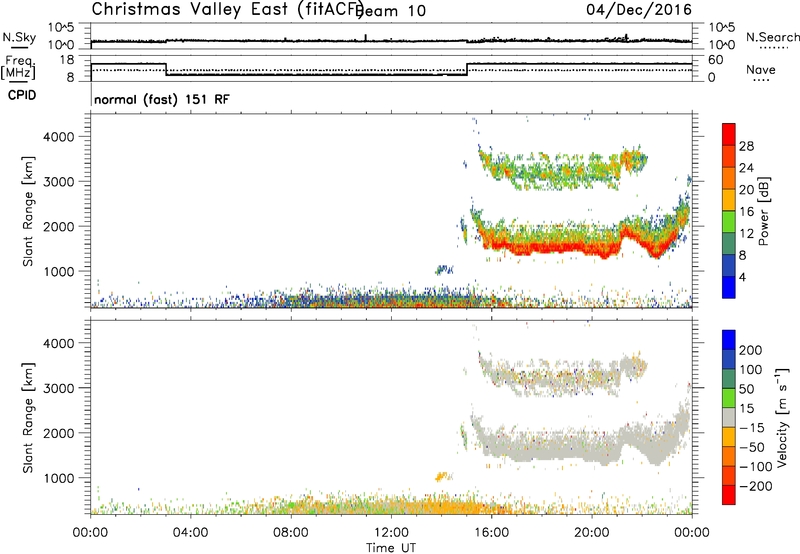This screenshot has height=554, width=800.
Task: Click the '24' label on Power colorbar
Action: click(x=746, y=168)
